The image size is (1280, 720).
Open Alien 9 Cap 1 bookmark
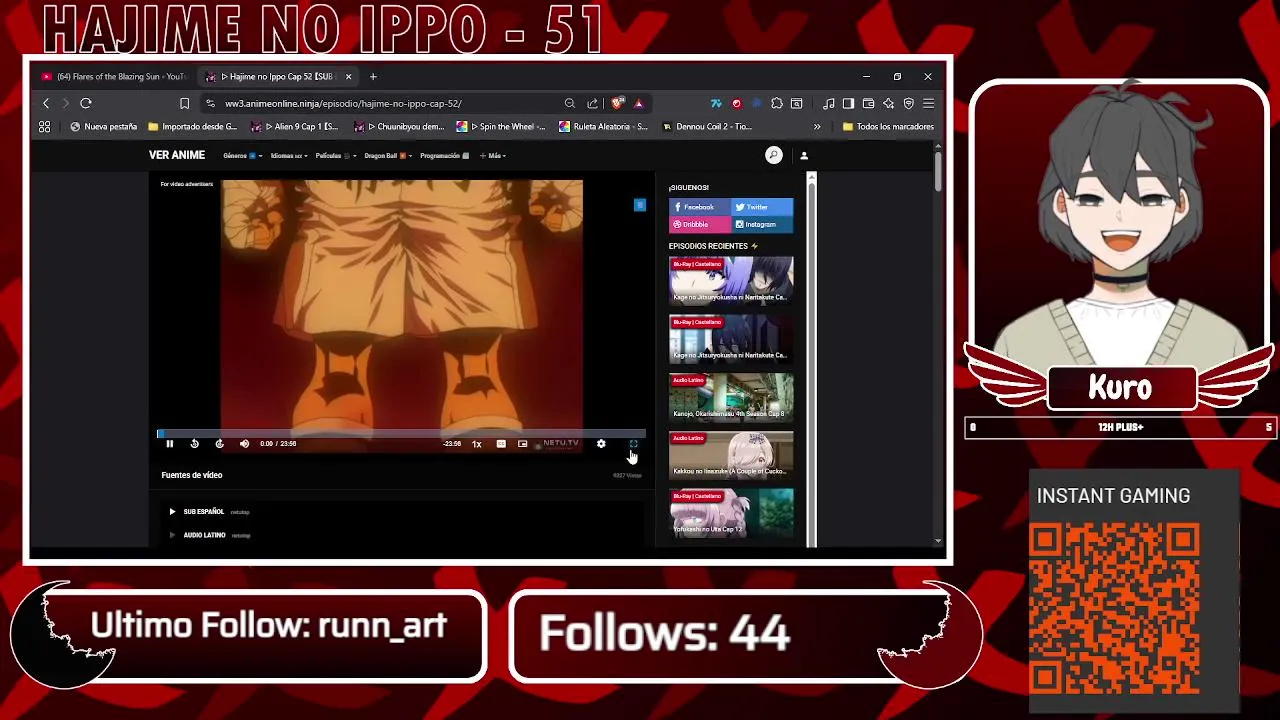(x=295, y=126)
